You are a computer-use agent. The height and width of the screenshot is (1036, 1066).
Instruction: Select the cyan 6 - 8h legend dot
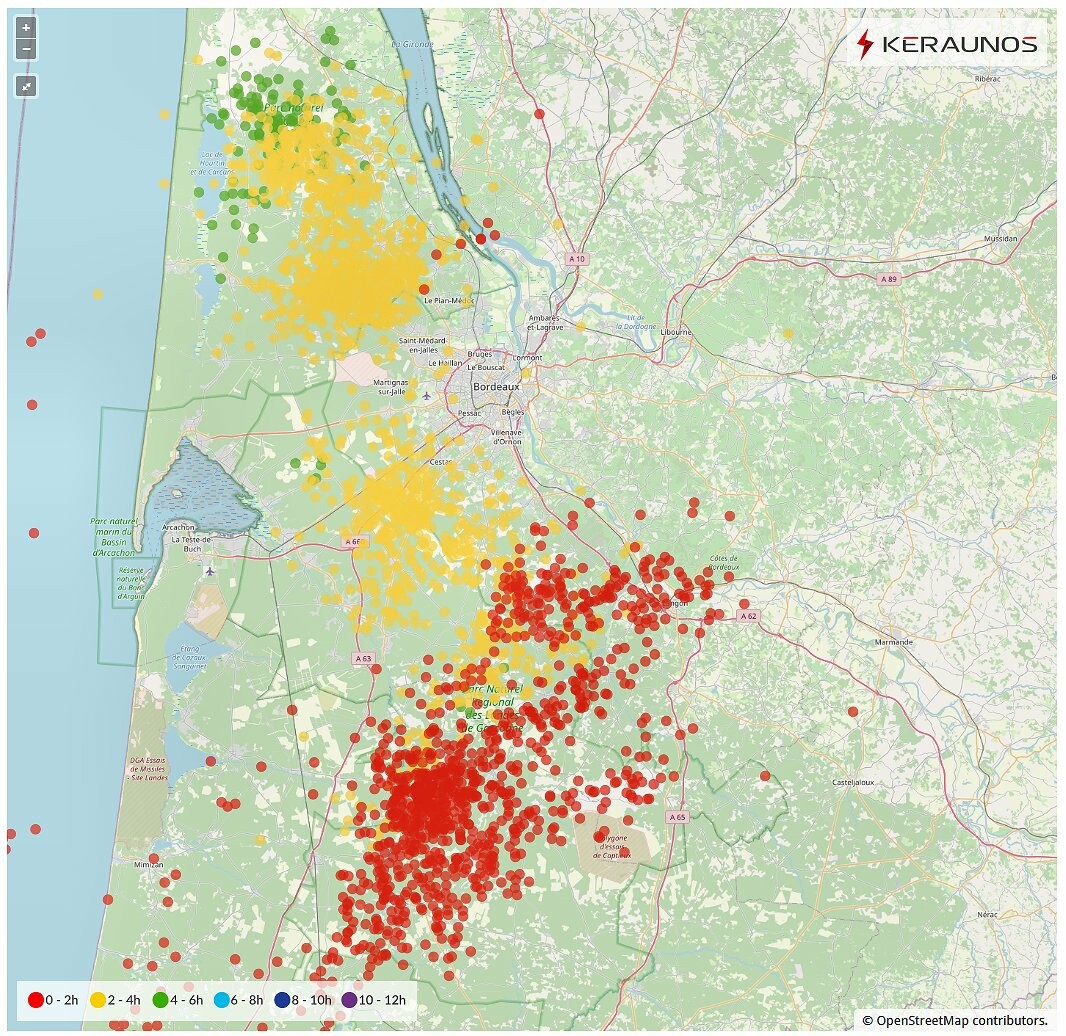click(x=222, y=999)
